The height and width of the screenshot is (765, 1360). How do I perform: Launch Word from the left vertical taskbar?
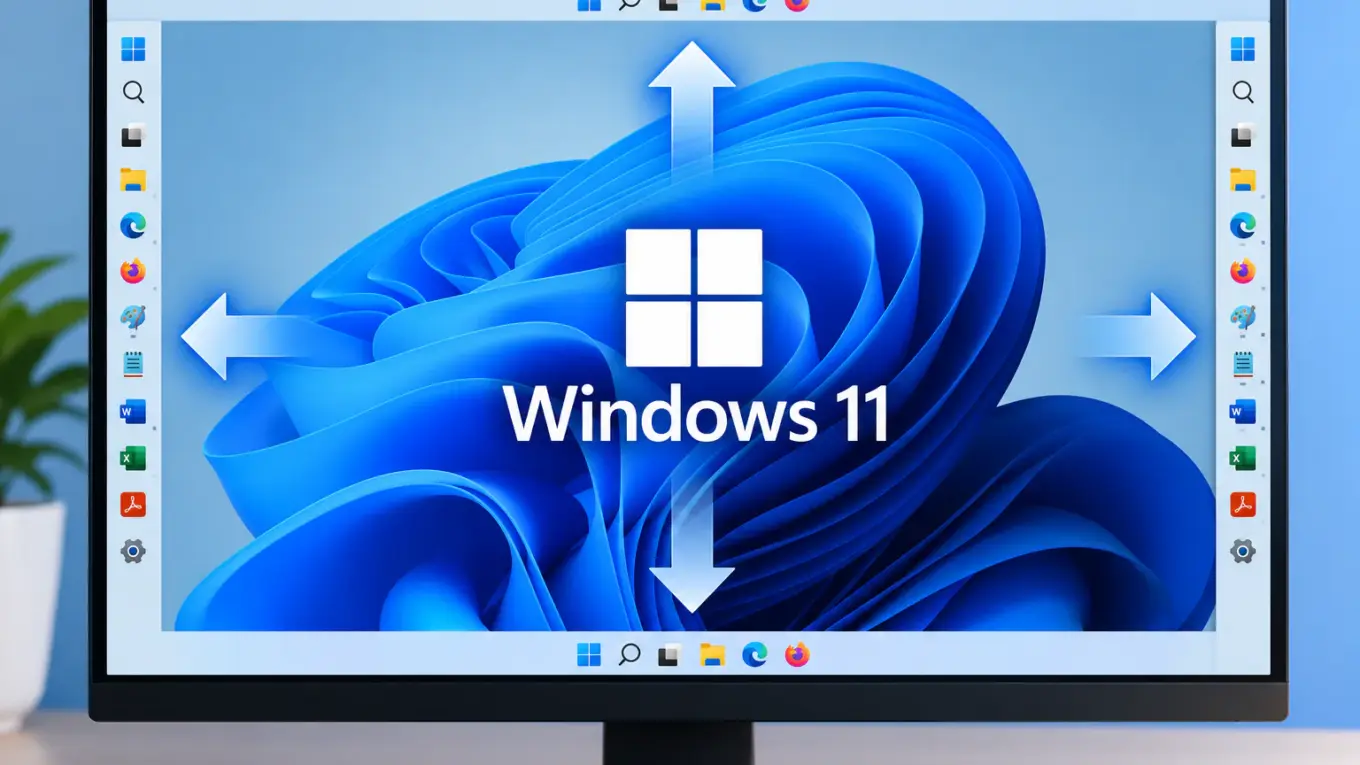[133, 411]
